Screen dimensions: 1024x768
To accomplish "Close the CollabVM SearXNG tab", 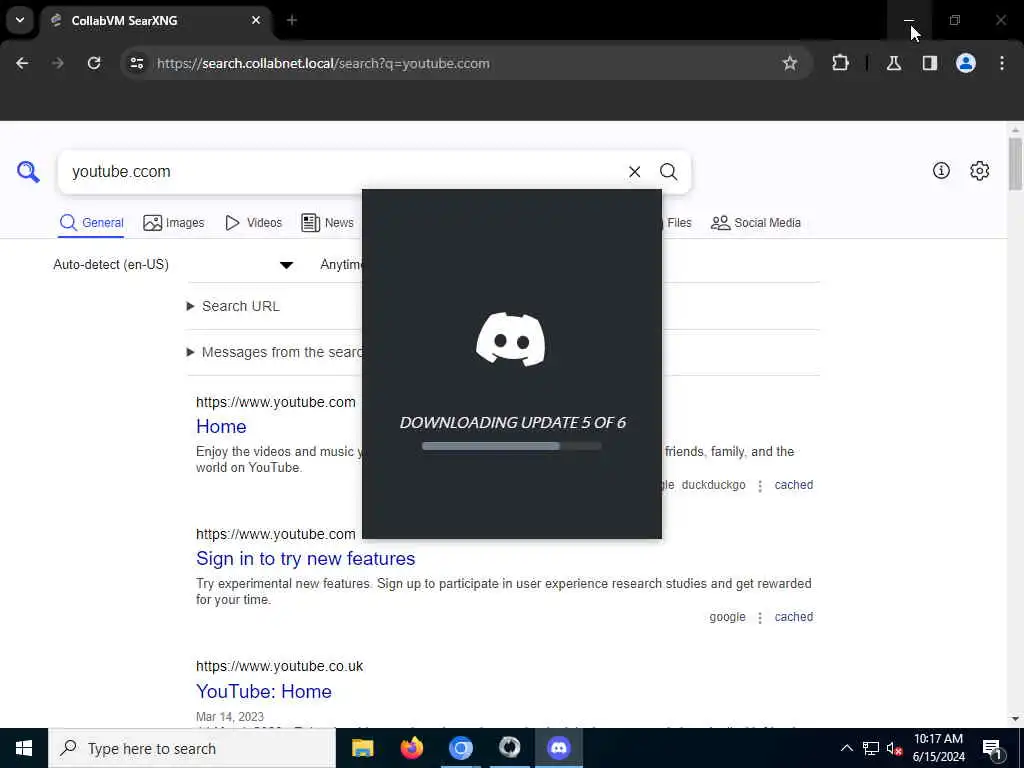I will pos(256,20).
